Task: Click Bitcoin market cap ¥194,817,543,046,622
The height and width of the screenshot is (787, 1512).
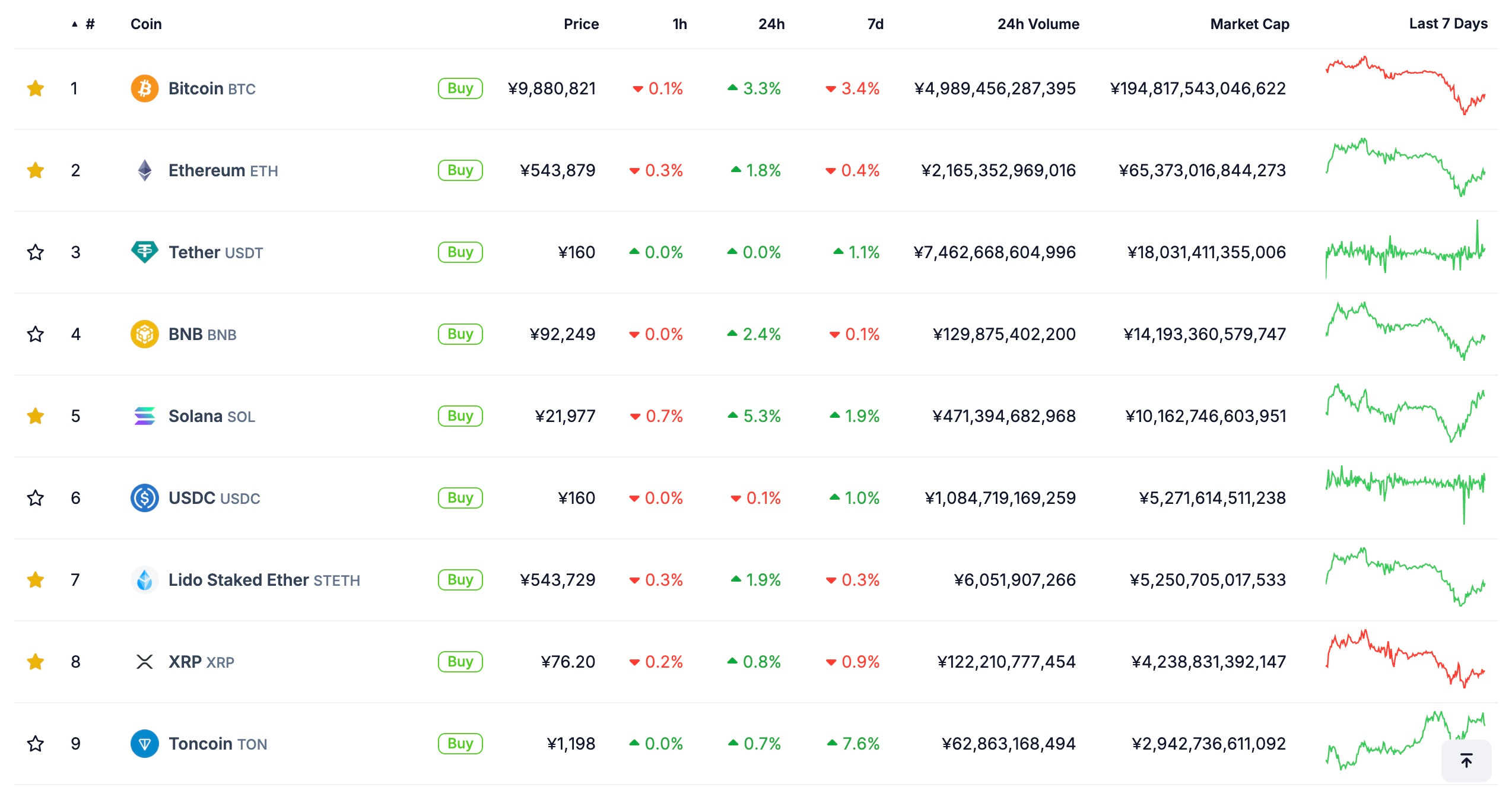Action: [x=1198, y=88]
